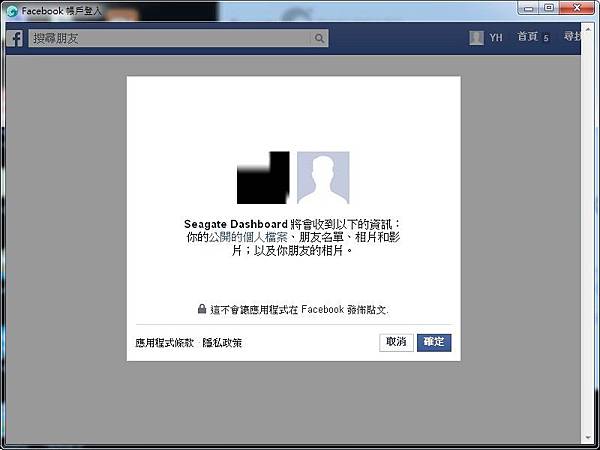Open the YH profile link

(x=496, y=38)
